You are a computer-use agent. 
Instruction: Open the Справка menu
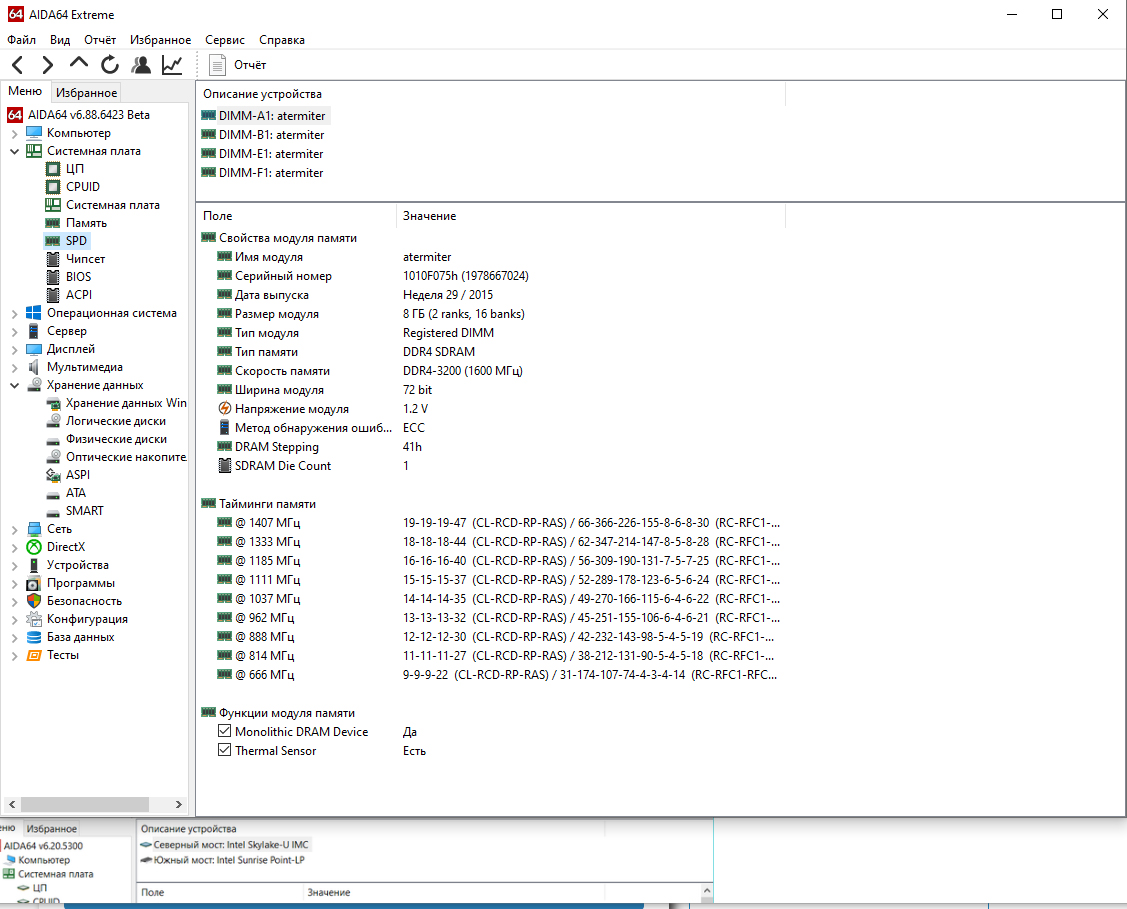point(282,40)
